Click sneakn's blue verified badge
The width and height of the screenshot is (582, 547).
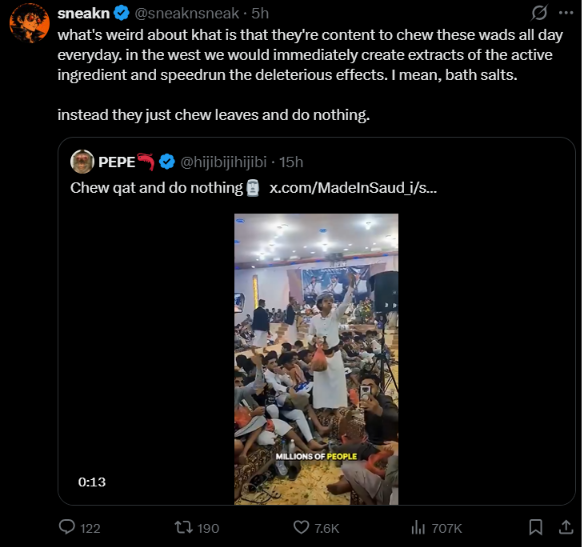click(x=121, y=13)
